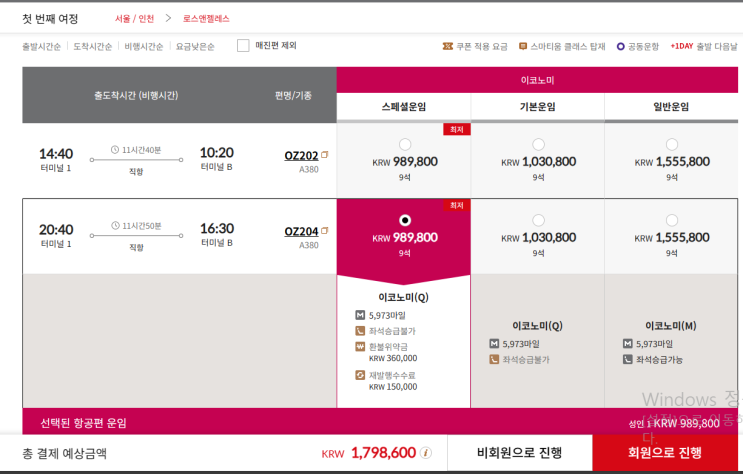Image resolution: width=743 pixels, height=474 pixels.
Task: Click the +1DAY legend marker
Action: pos(681,46)
